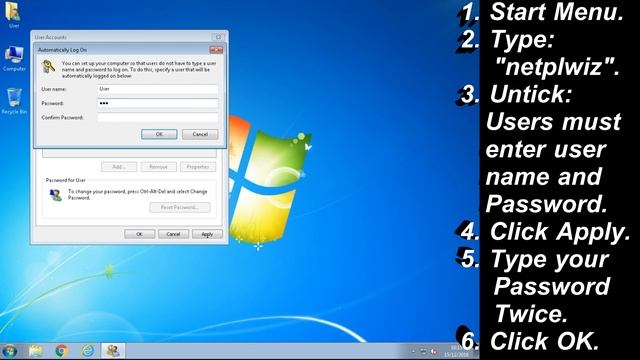The height and width of the screenshot is (360, 640).
Task: Click the volume icon in system tray
Action: 434,352
